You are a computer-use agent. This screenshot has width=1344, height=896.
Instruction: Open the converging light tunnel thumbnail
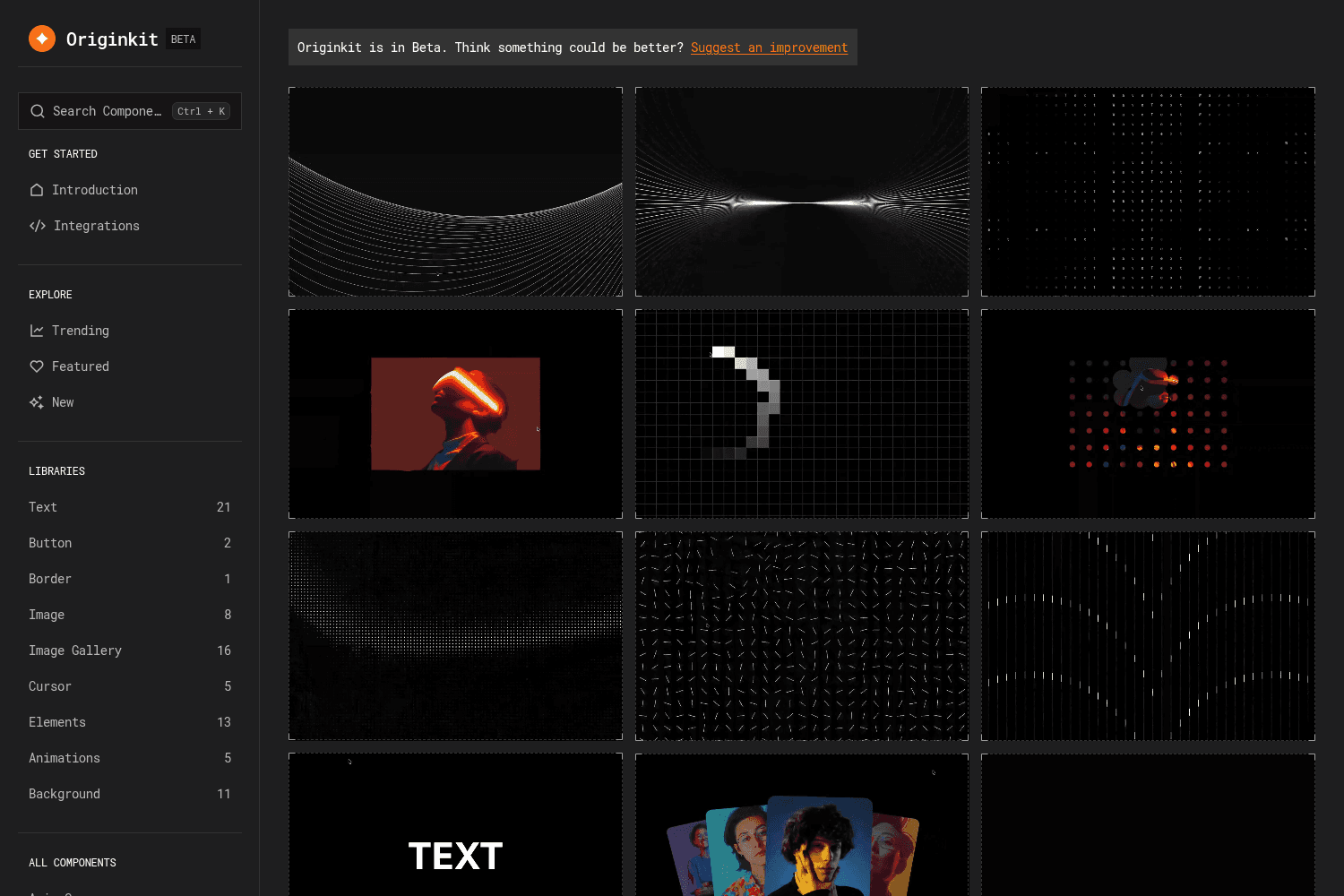tap(802, 192)
